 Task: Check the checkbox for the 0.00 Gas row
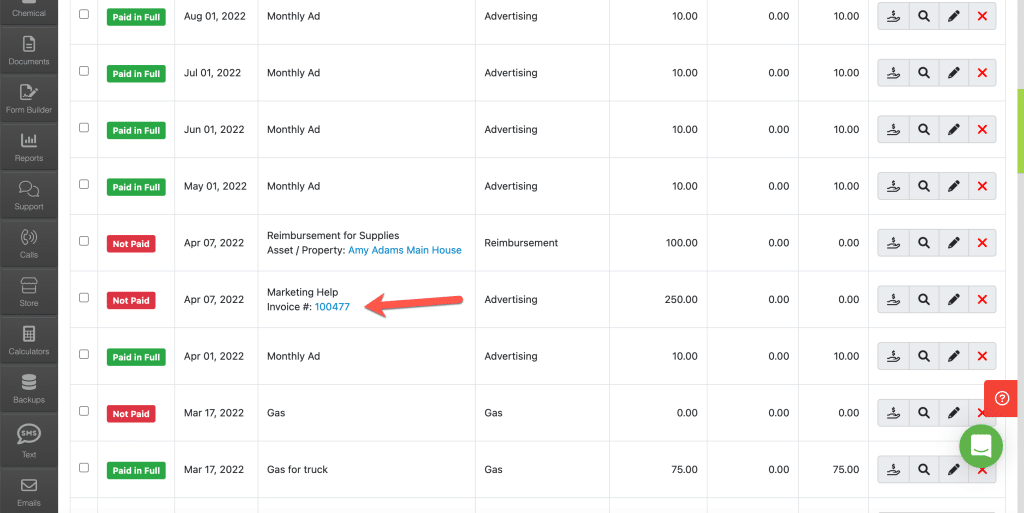[x=84, y=411]
